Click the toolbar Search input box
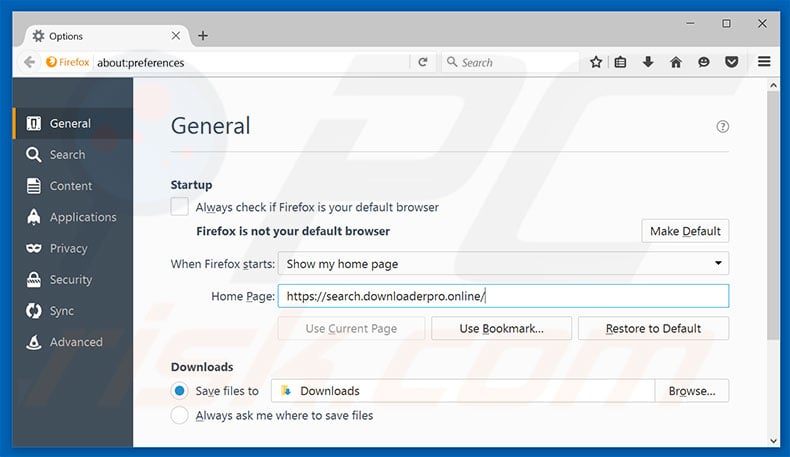Image resolution: width=790 pixels, height=457 pixels. tap(510, 62)
